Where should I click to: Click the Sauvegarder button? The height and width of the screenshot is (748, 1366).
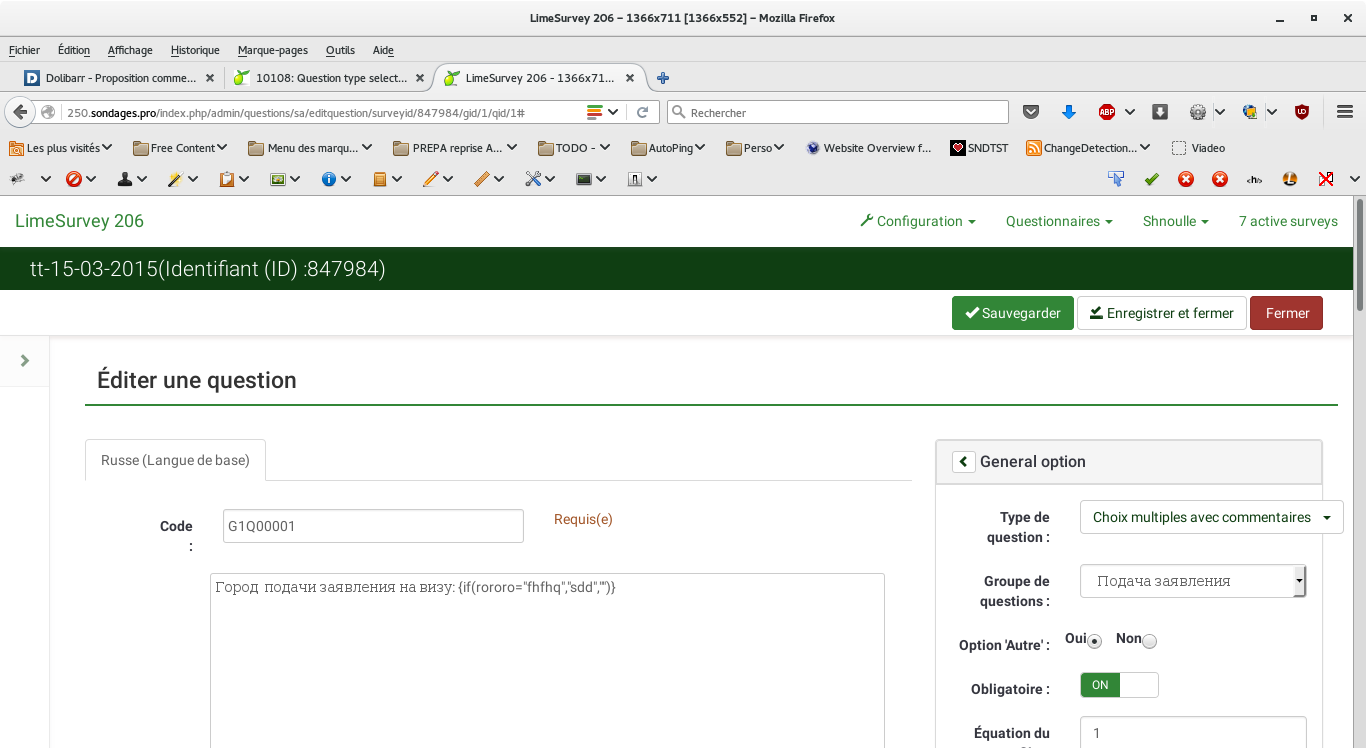(x=1012, y=313)
